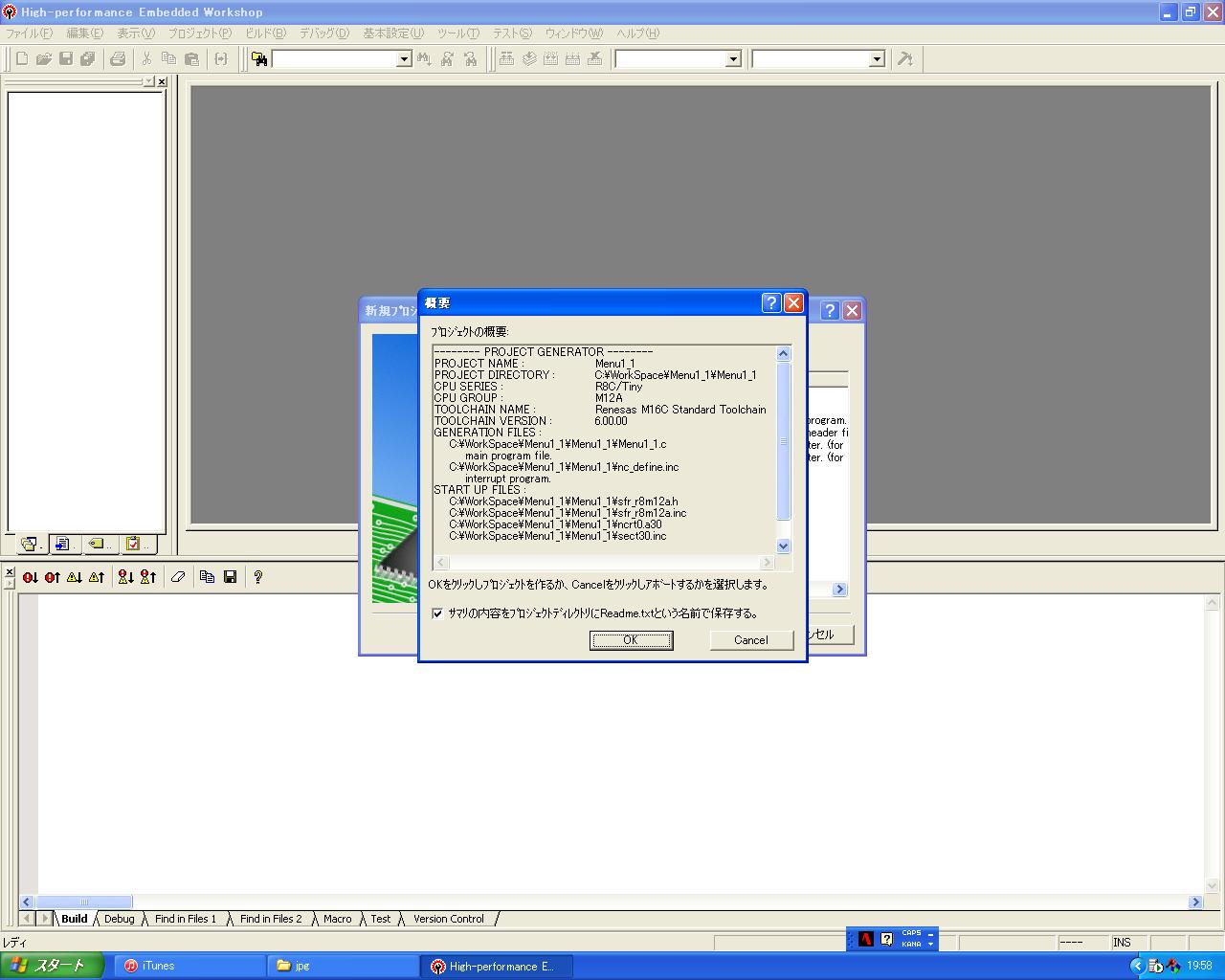The width and height of the screenshot is (1225, 980).
Task: Click the copy output icon
Action: (x=207, y=577)
